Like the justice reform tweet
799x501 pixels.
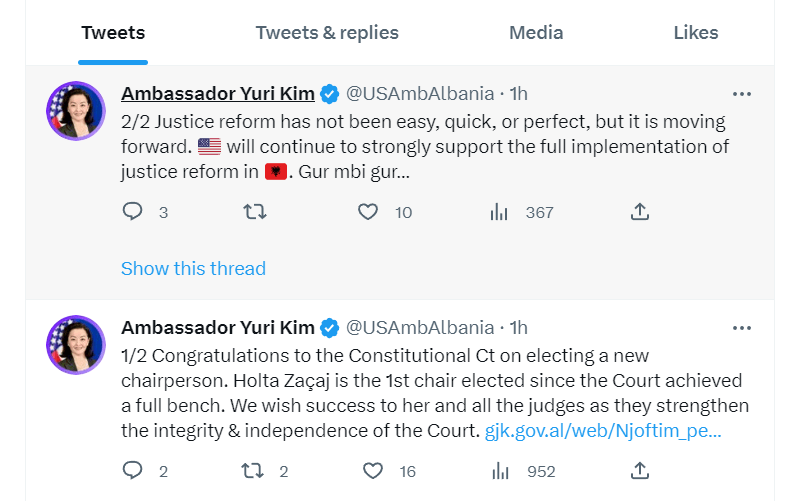pos(368,212)
